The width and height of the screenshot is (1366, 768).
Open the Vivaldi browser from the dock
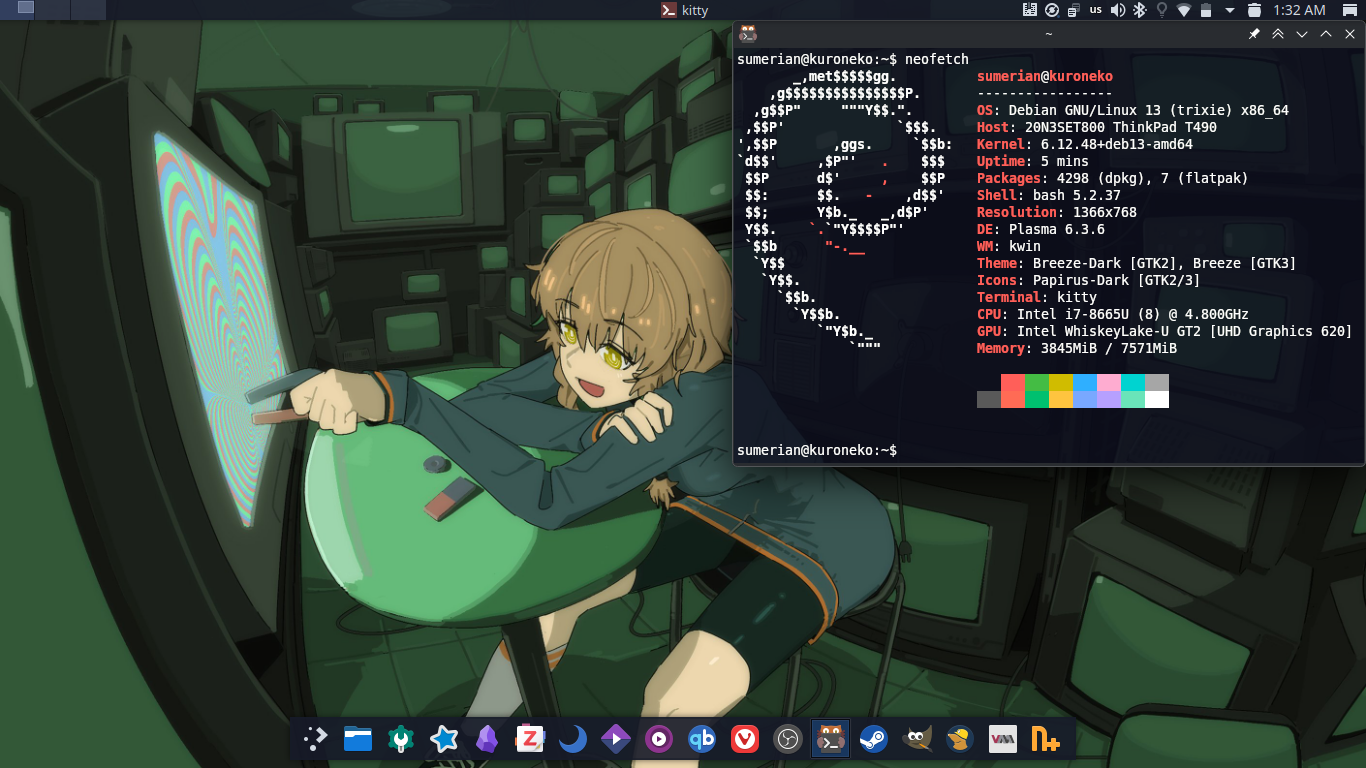pos(744,739)
